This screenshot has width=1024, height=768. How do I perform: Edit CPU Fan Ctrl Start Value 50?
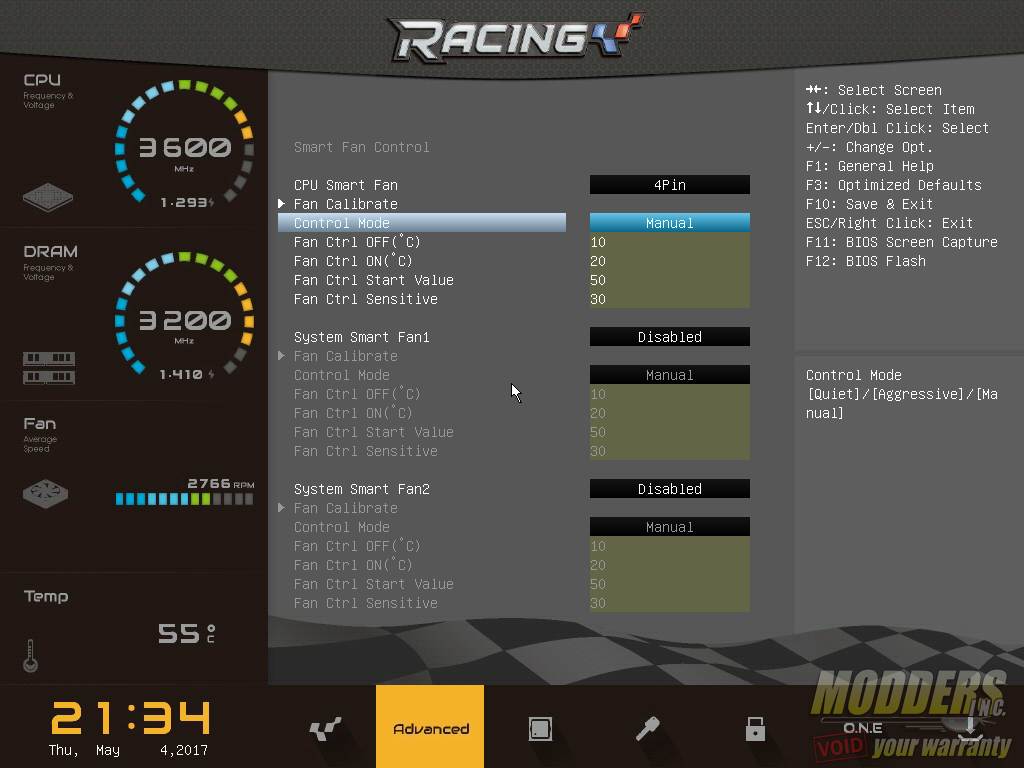pos(669,280)
